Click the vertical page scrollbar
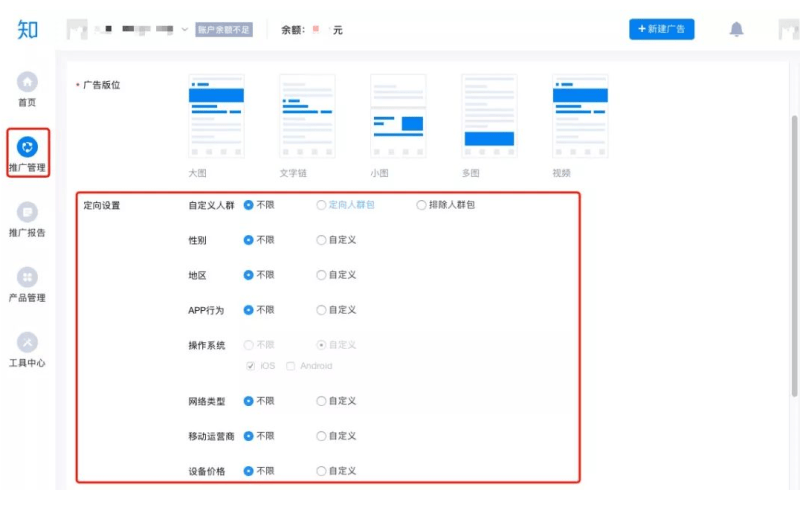This screenshot has width=800, height=522. click(x=794, y=256)
